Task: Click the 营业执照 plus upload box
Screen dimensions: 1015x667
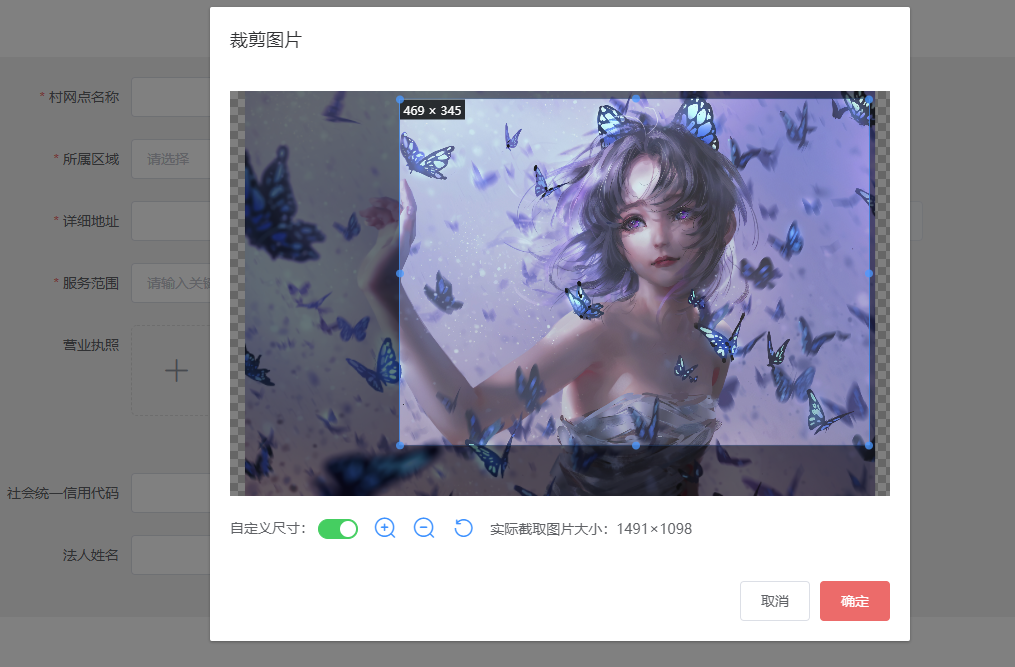Action: coord(171,370)
